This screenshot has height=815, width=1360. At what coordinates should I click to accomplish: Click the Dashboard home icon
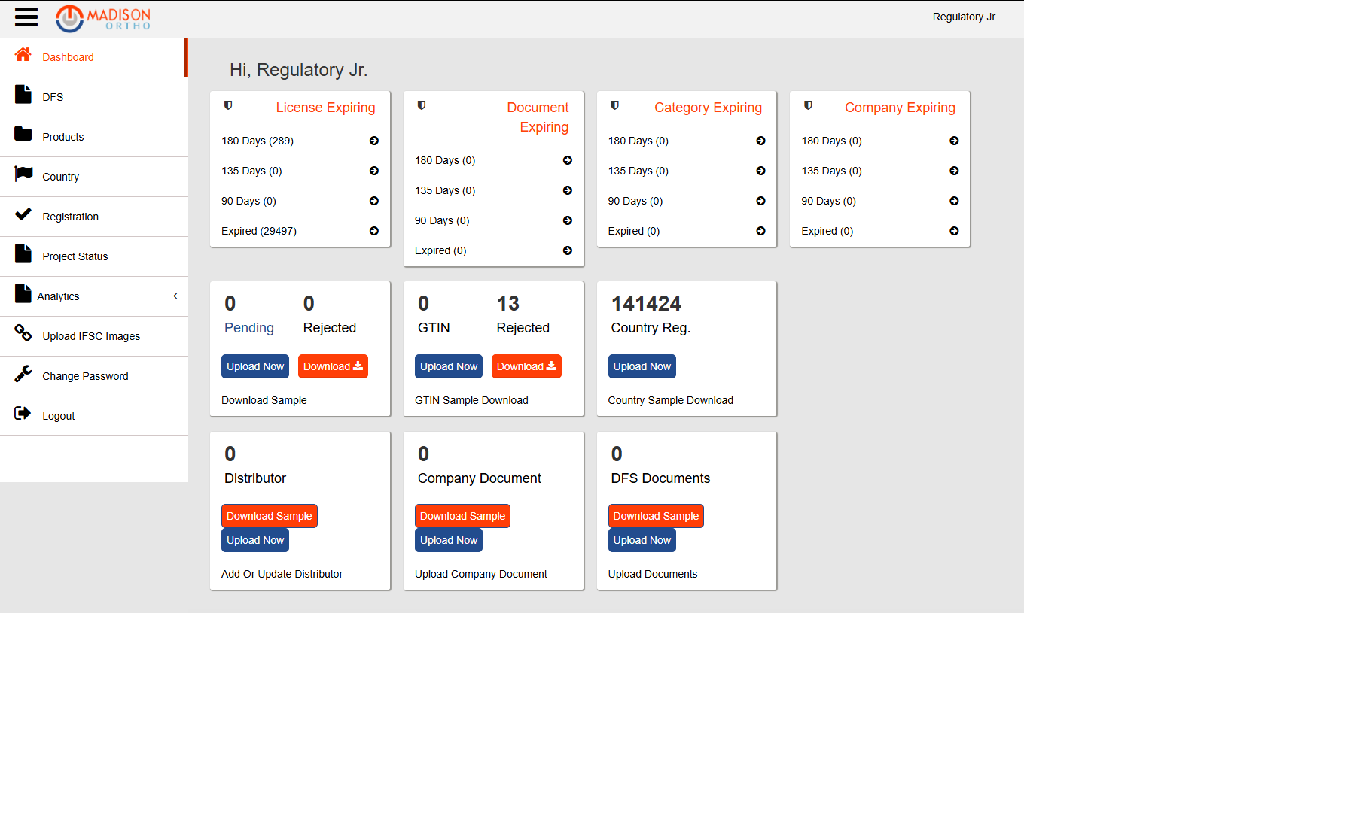[23, 55]
